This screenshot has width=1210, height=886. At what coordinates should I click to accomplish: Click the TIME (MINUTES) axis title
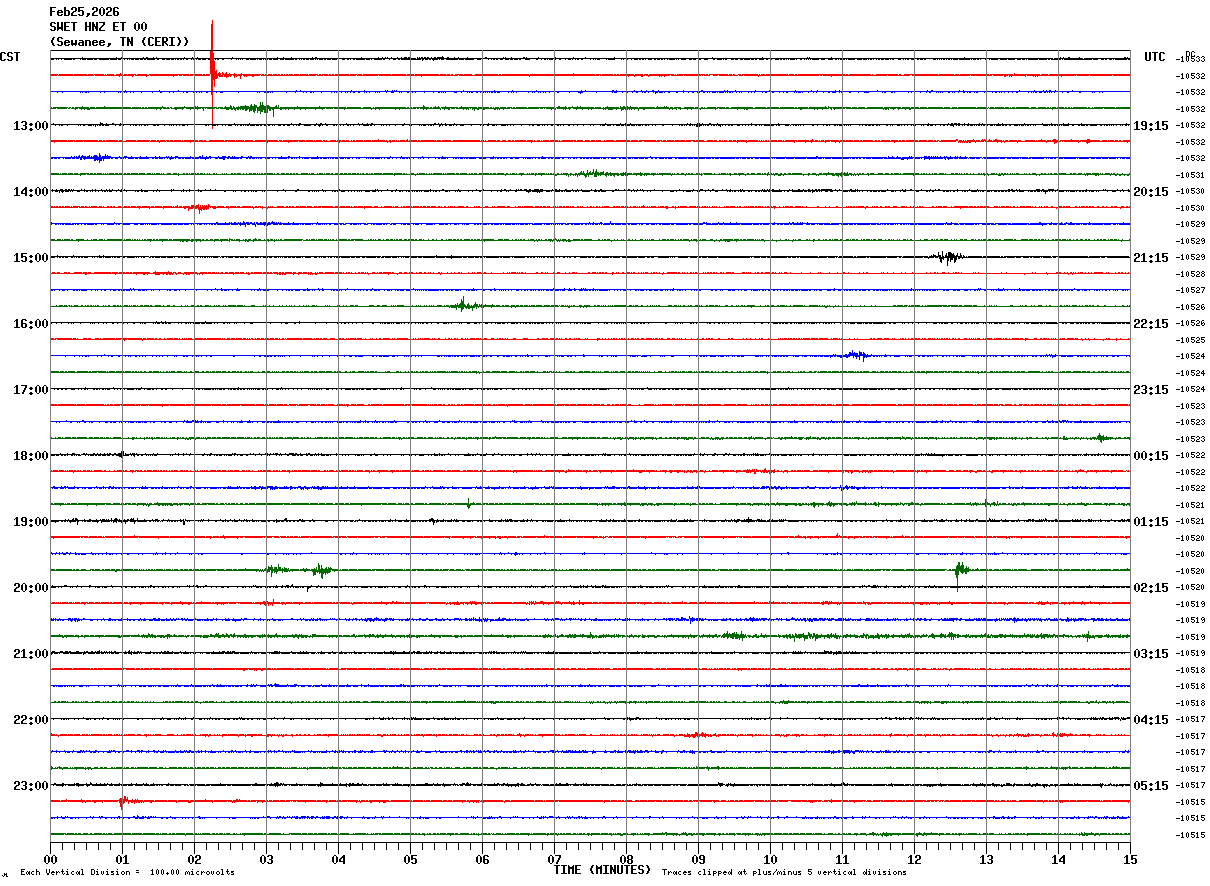tap(601, 870)
